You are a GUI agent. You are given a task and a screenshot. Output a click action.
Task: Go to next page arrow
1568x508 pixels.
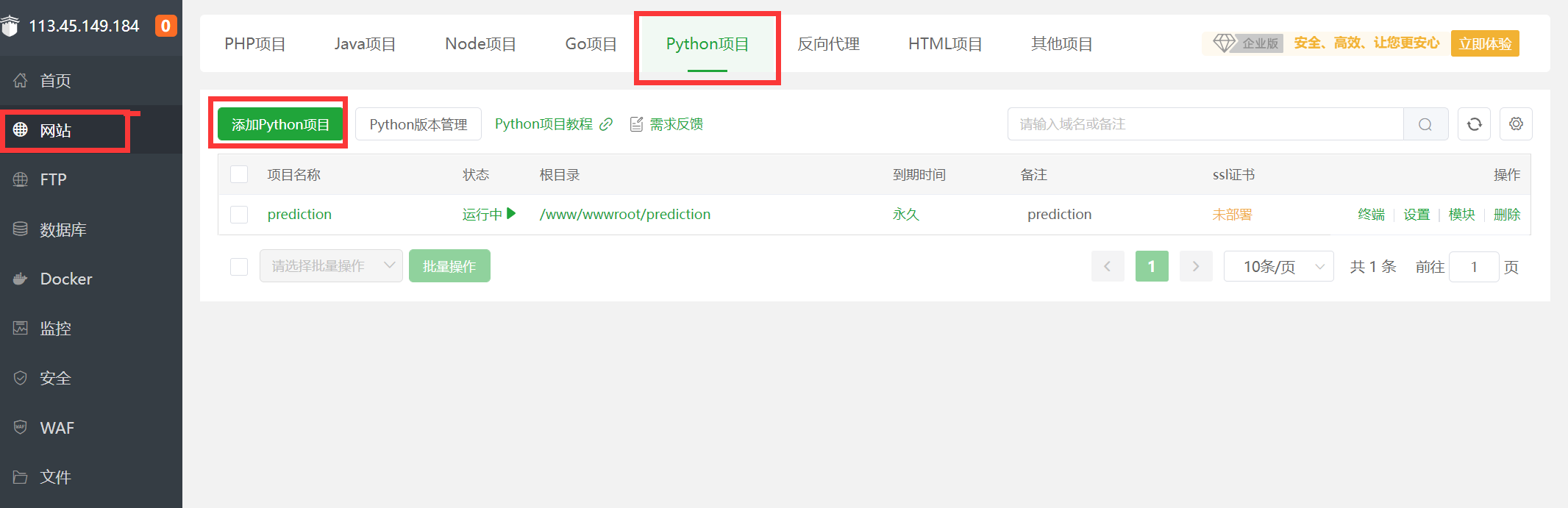(x=1196, y=266)
